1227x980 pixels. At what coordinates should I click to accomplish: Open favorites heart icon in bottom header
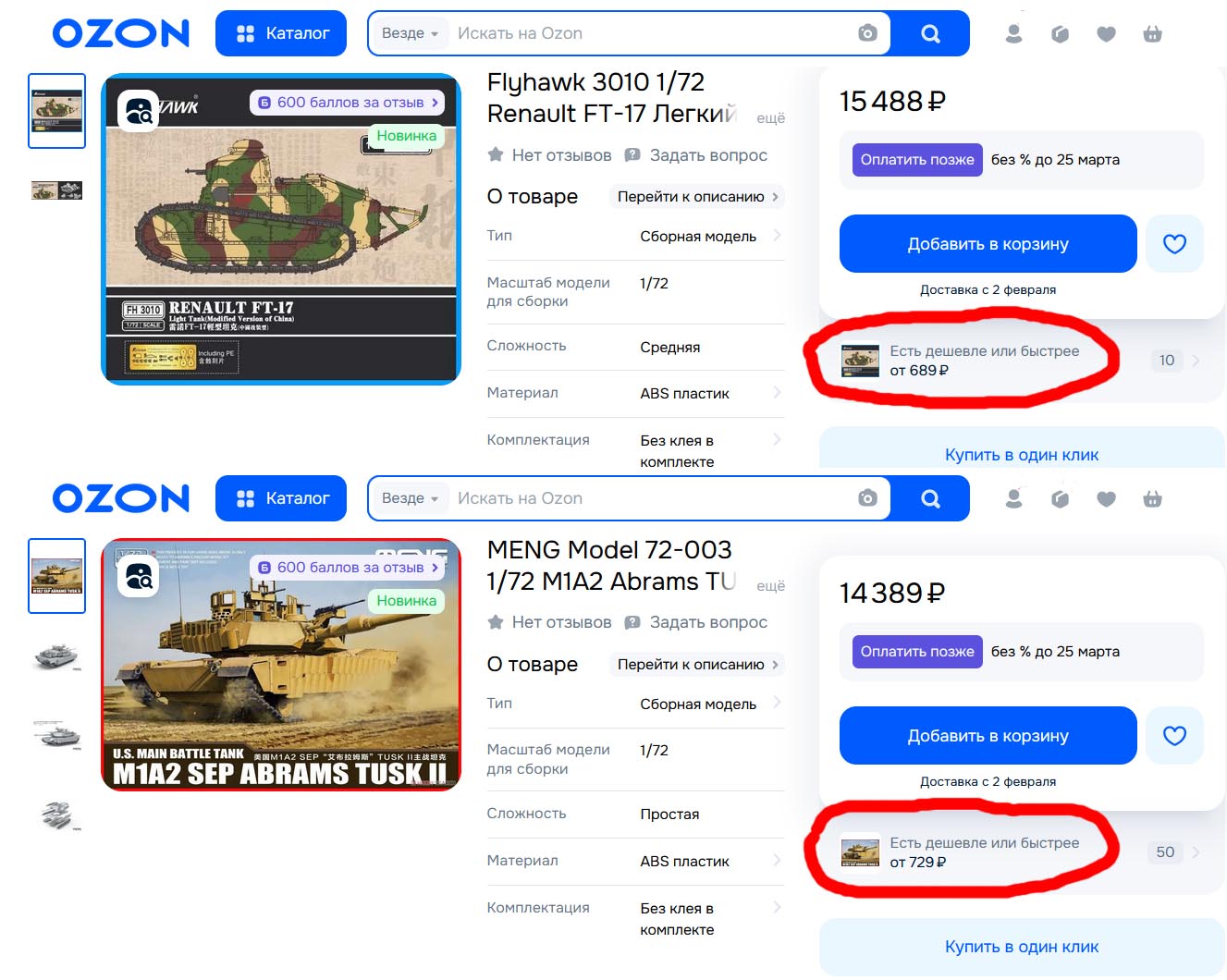point(1106,499)
